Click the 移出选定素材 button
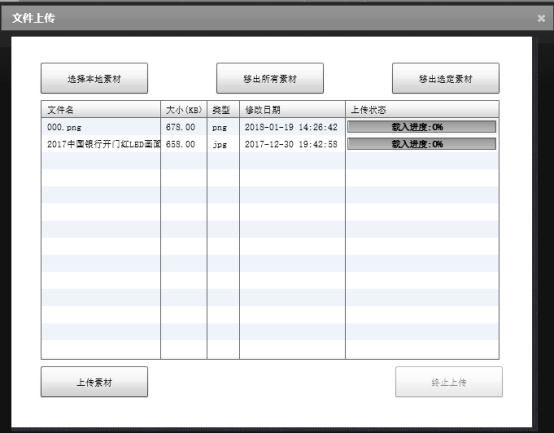Image resolution: width=554 pixels, height=433 pixels. point(446,78)
